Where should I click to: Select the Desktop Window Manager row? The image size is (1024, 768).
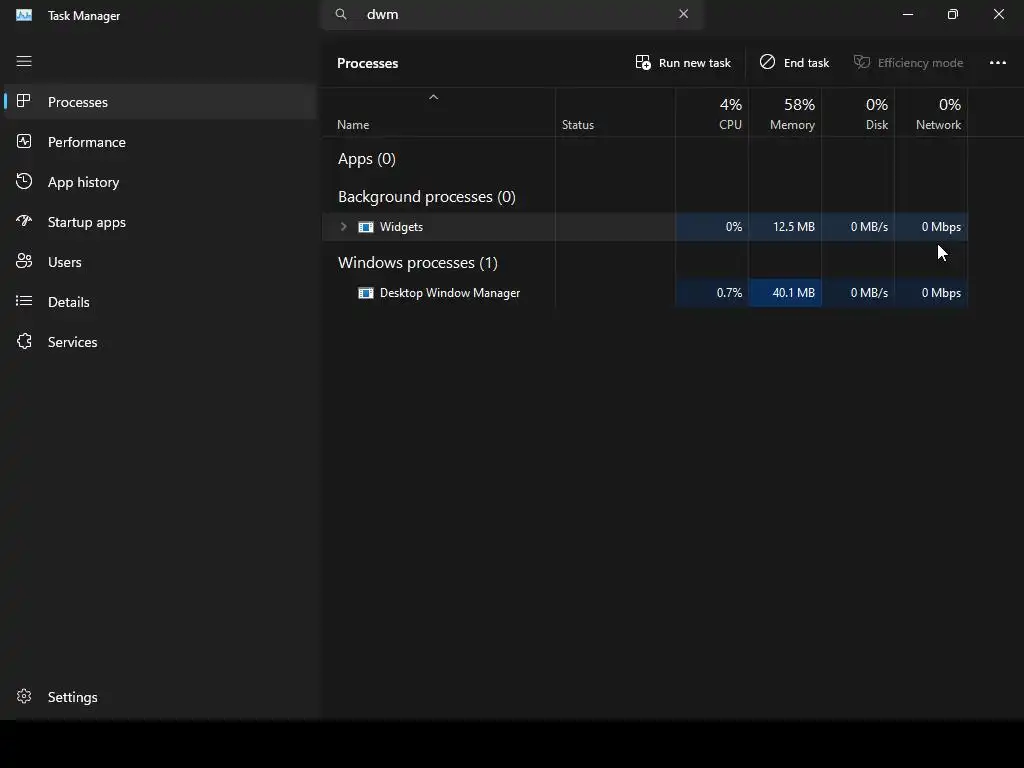(645, 293)
